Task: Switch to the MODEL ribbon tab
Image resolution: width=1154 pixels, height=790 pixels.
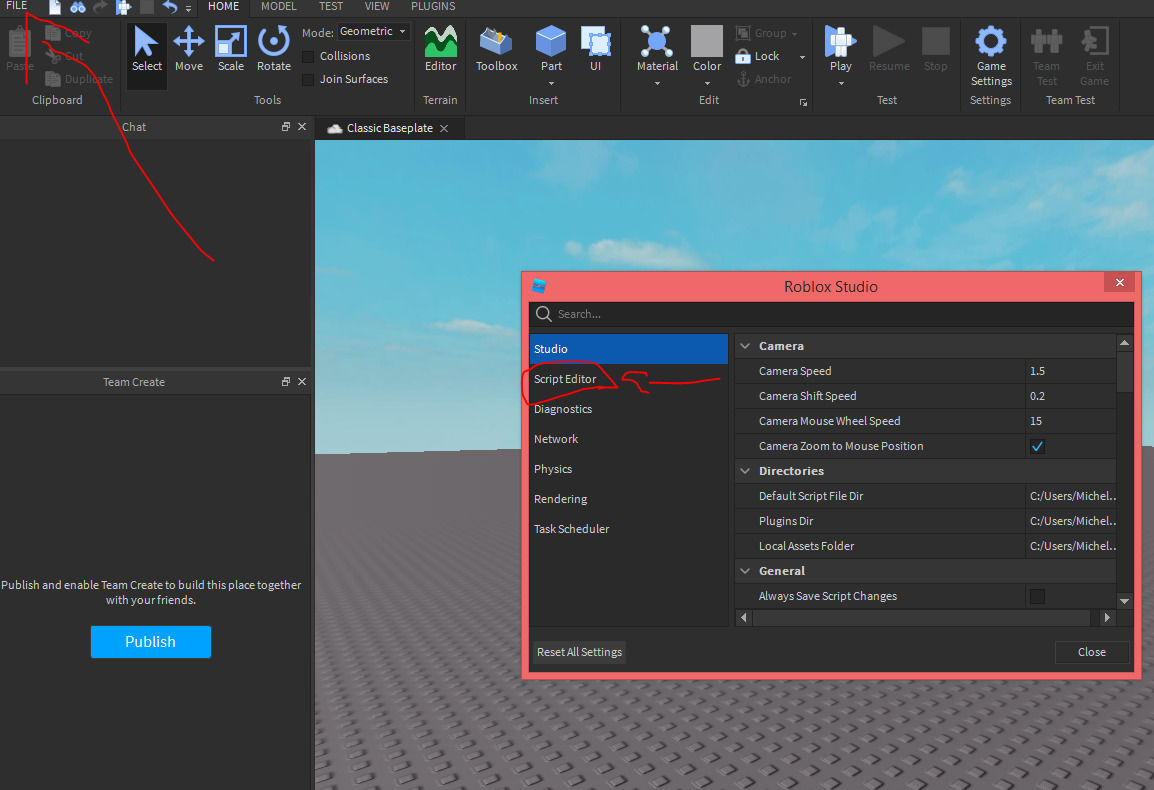Action: (x=278, y=6)
